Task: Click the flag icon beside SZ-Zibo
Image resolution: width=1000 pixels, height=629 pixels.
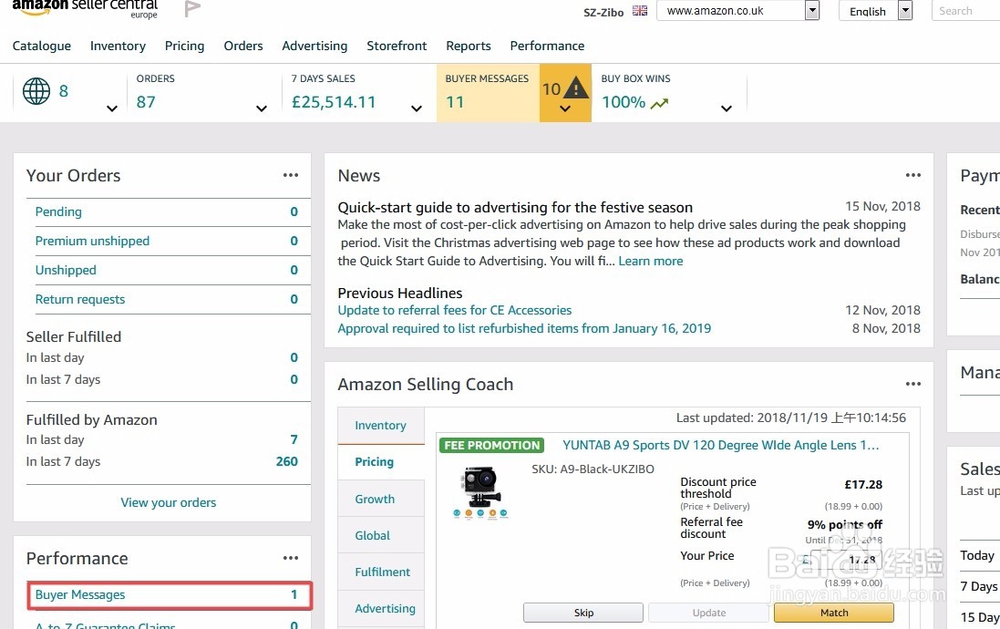Action: [x=638, y=12]
